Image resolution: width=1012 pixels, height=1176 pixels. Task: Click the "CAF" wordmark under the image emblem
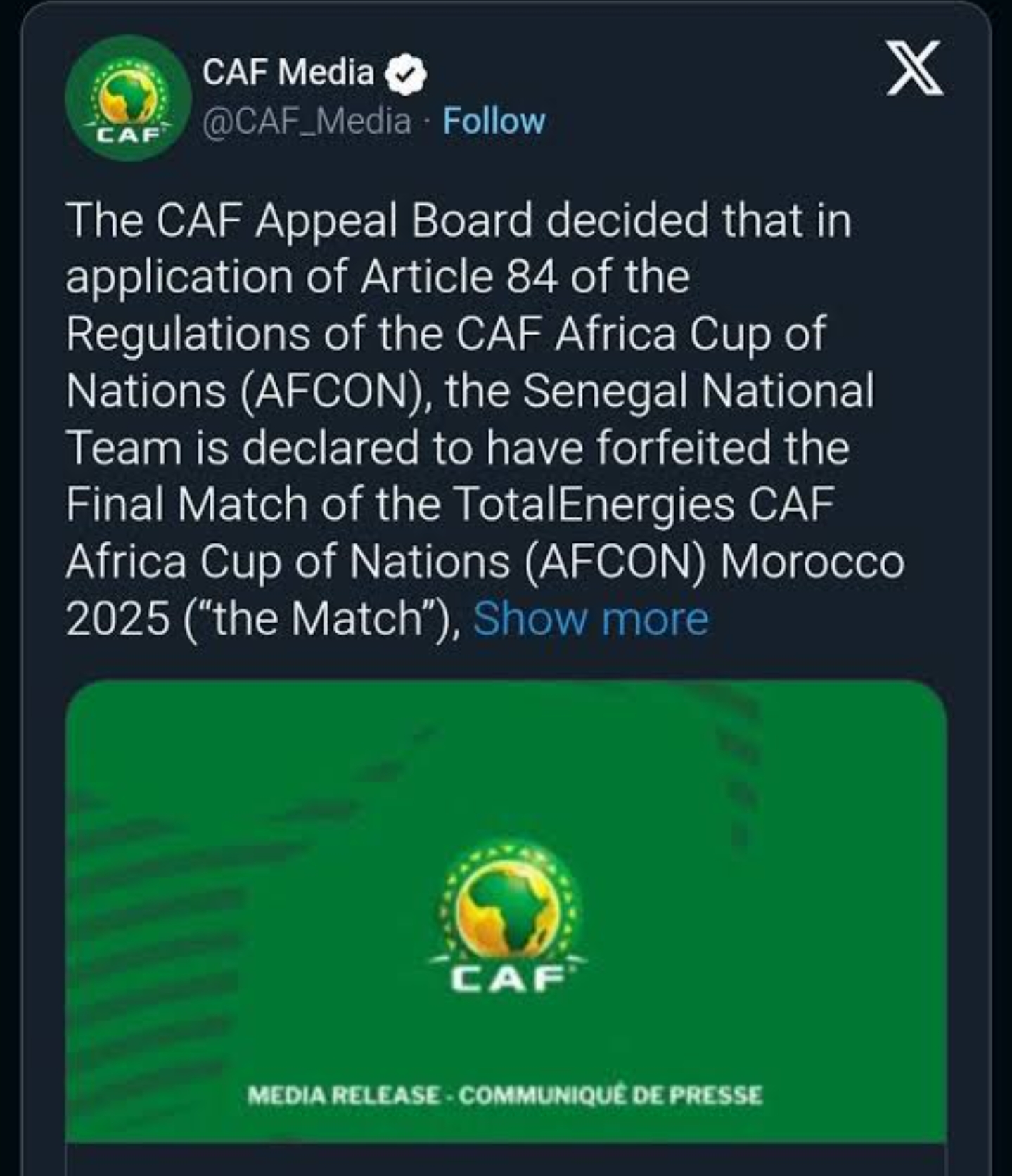(x=508, y=978)
